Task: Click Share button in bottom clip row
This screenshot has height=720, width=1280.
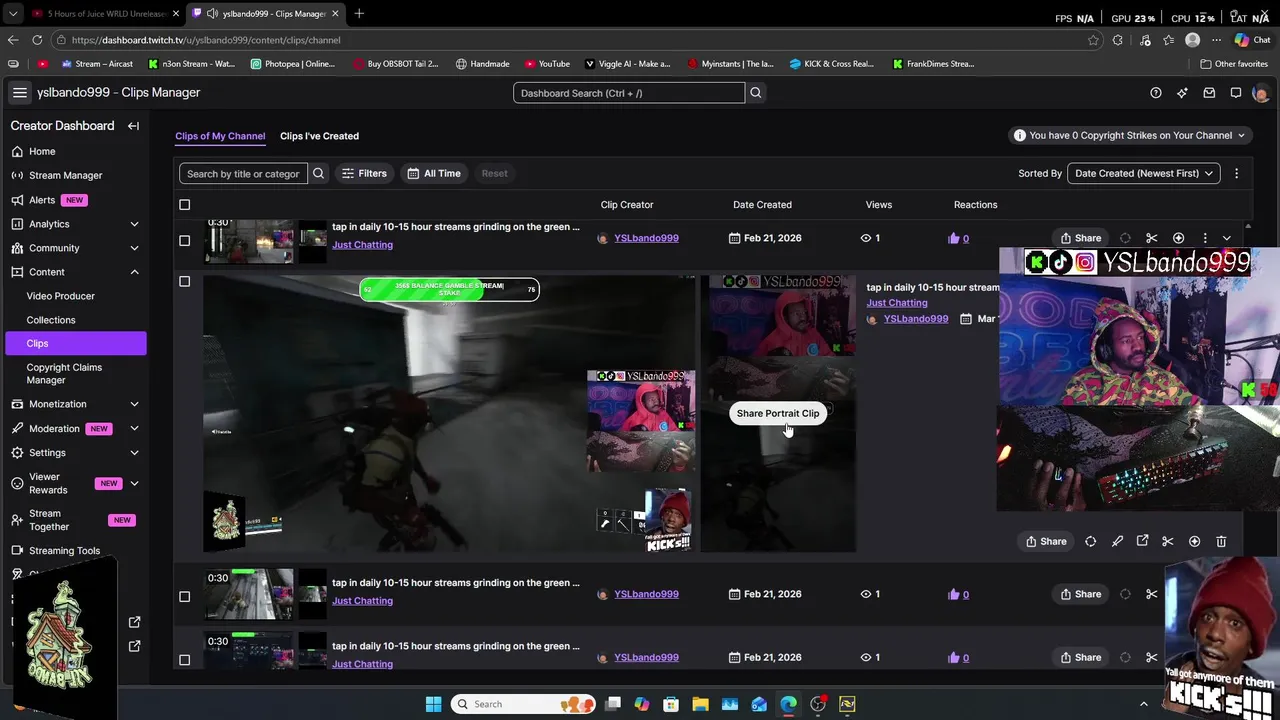Action: point(1080,657)
